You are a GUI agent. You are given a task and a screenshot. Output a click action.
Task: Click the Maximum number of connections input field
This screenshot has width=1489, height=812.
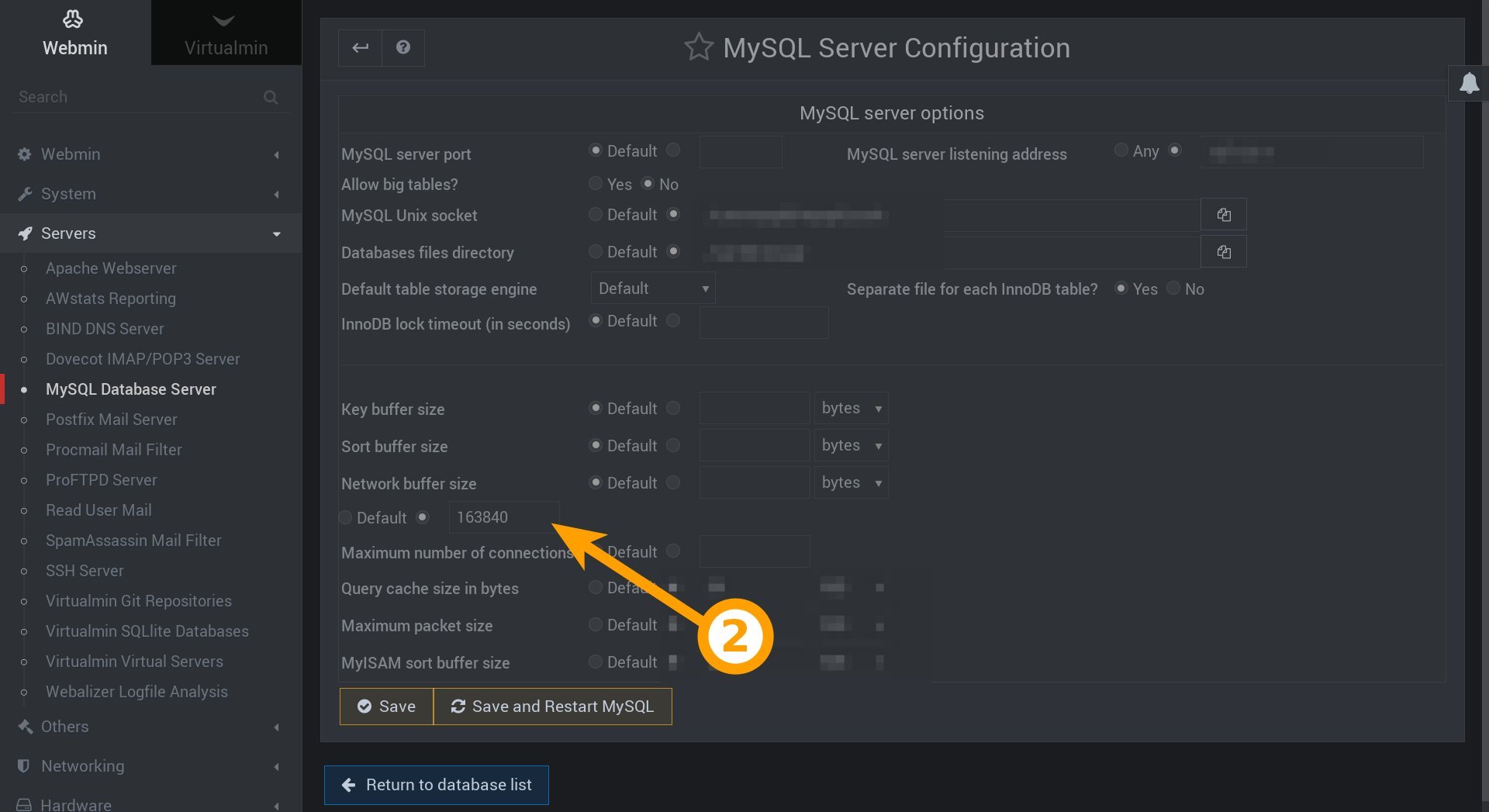coord(755,551)
